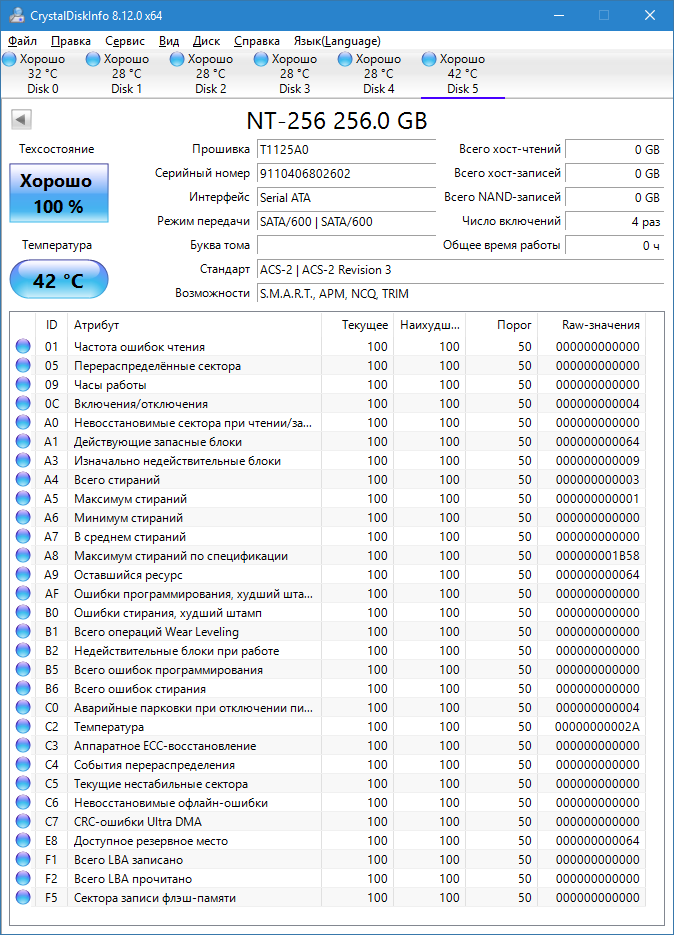Viewport: 674px width, 935px height.
Task: Click the status orb for Всего стираний row
Action: (x=23, y=479)
